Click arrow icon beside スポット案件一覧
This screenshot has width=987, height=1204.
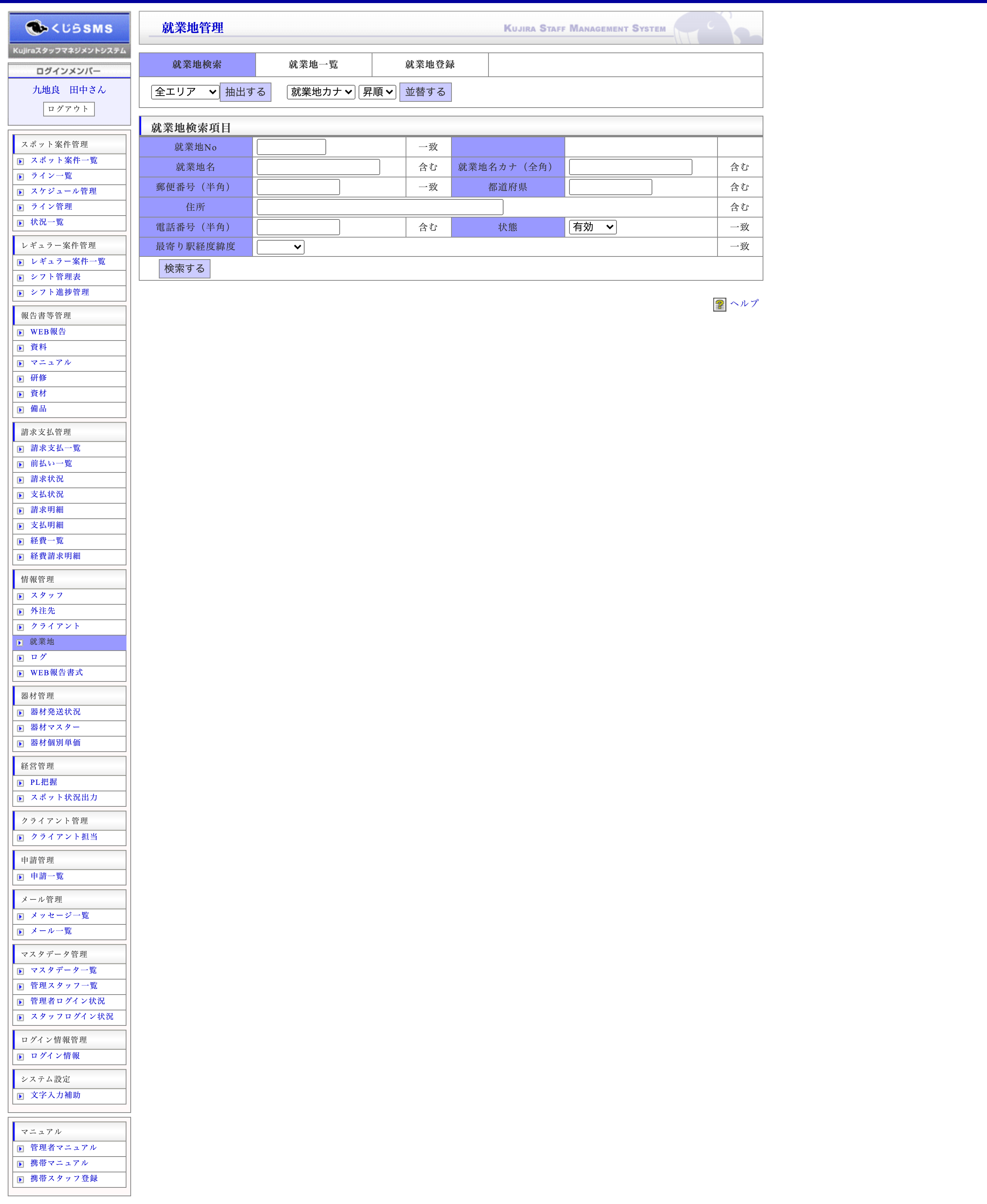(20, 162)
